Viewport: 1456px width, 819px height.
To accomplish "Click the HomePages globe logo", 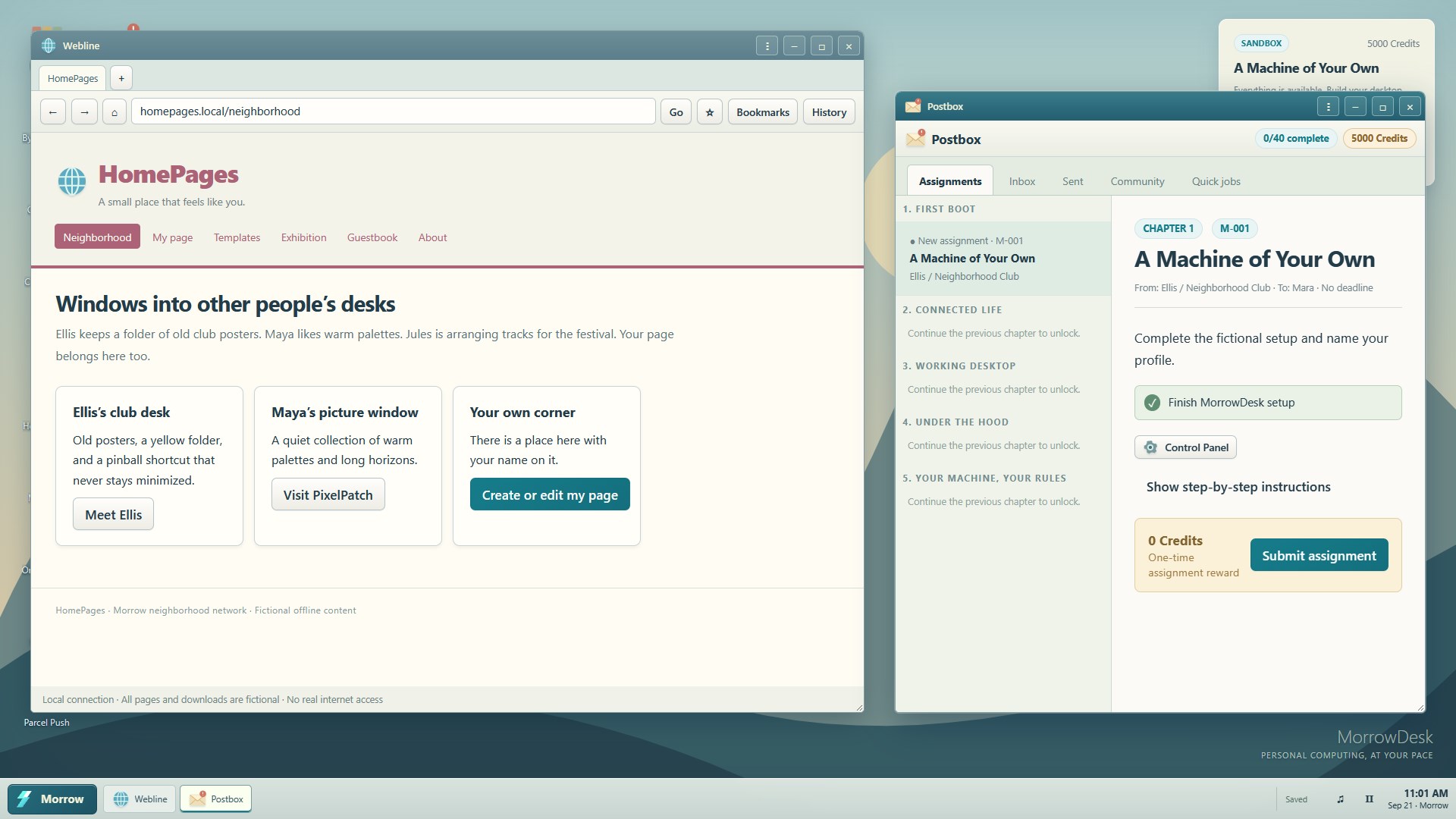I will (x=72, y=182).
